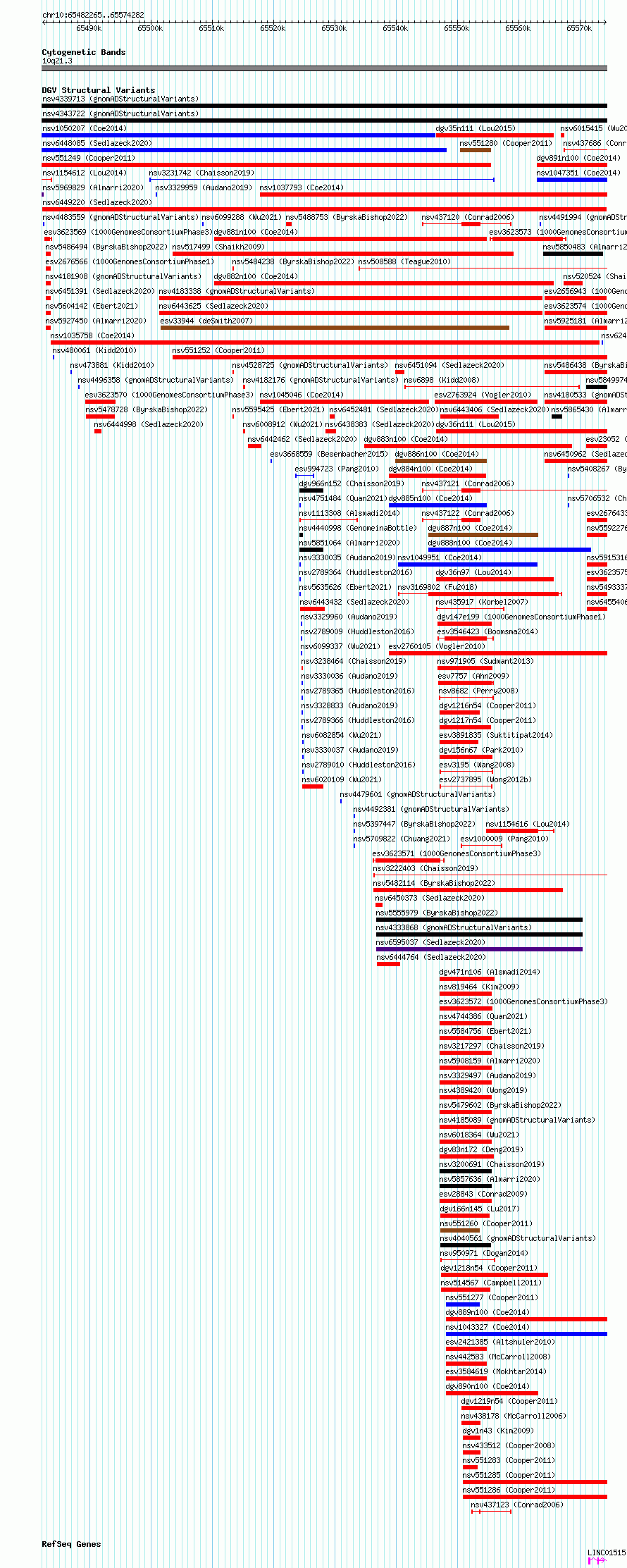Click nsv473881 (Kidd2010) variant

pyautogui.click(x=111, y=365)
